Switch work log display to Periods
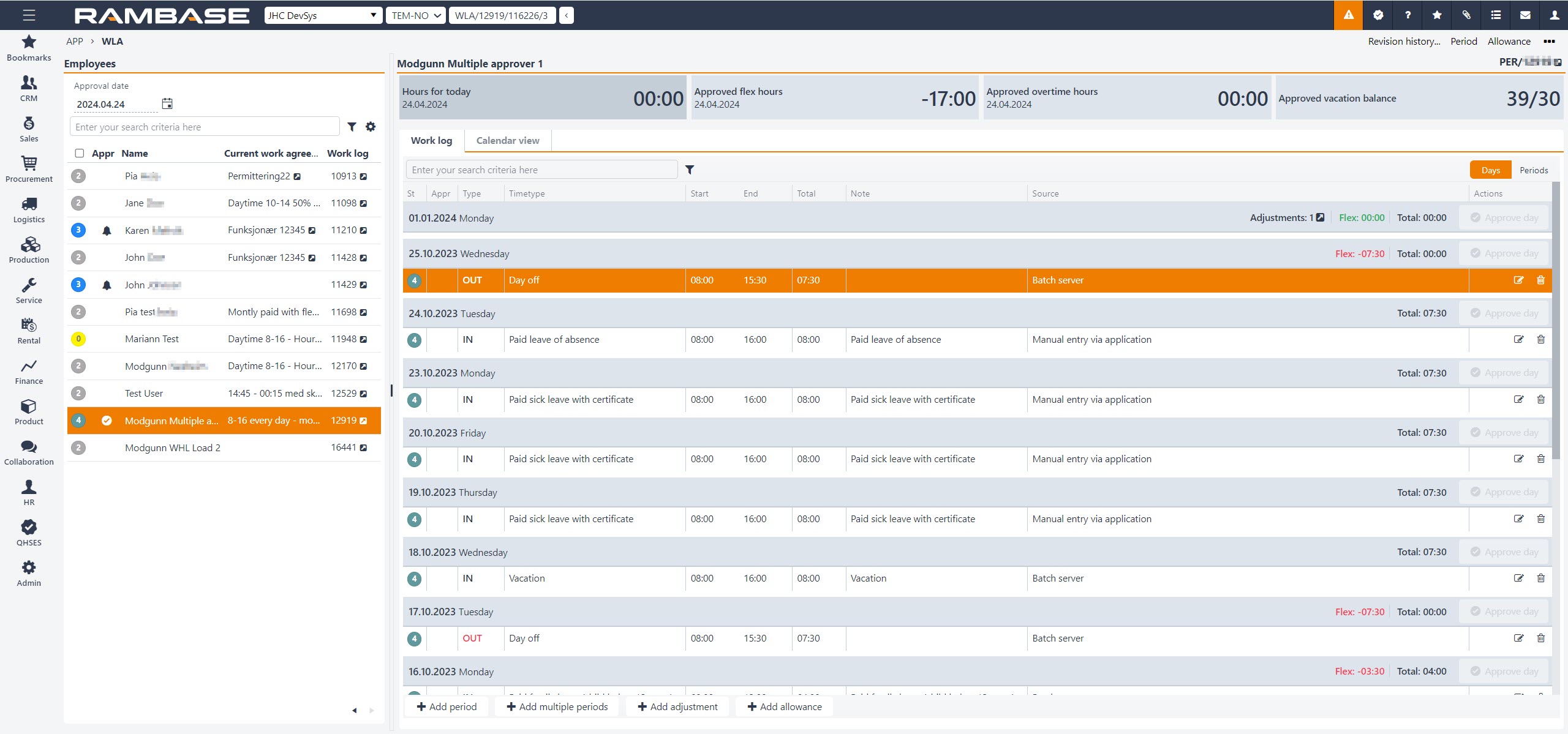The width and height of the screenshot is (1568, 734). pos(1533,170)
